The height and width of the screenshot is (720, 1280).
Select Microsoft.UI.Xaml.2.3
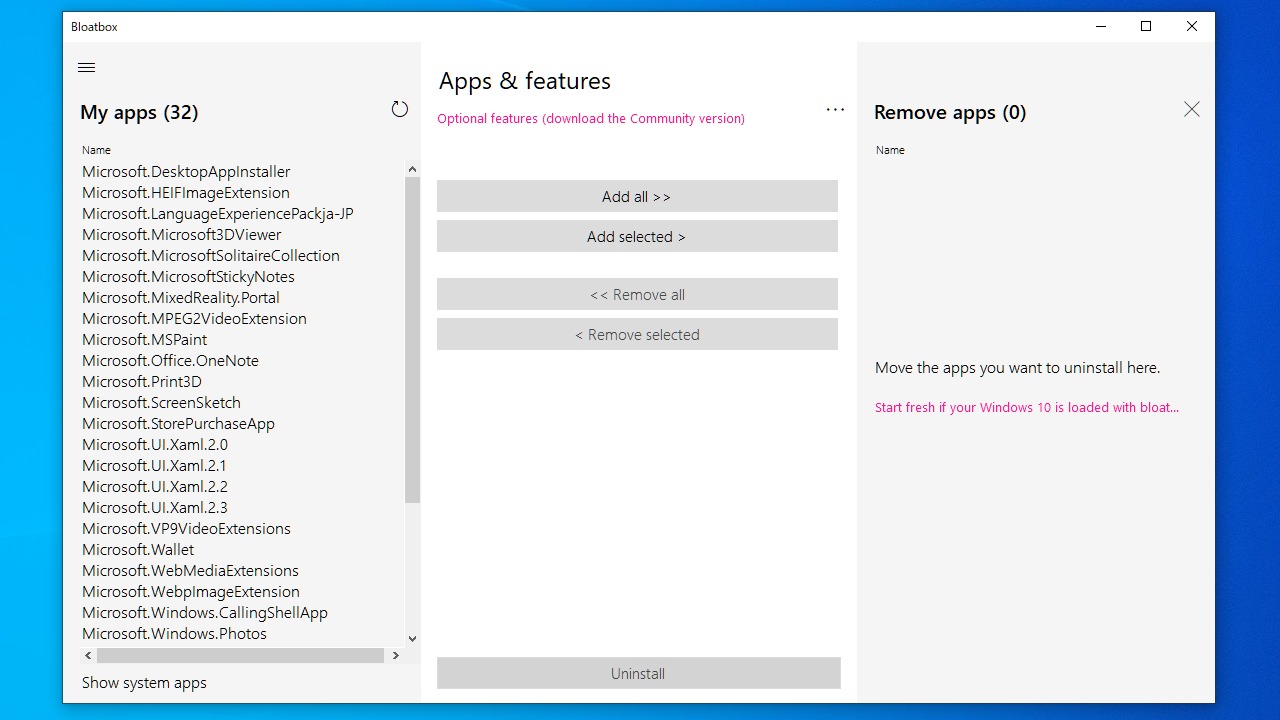155,508
